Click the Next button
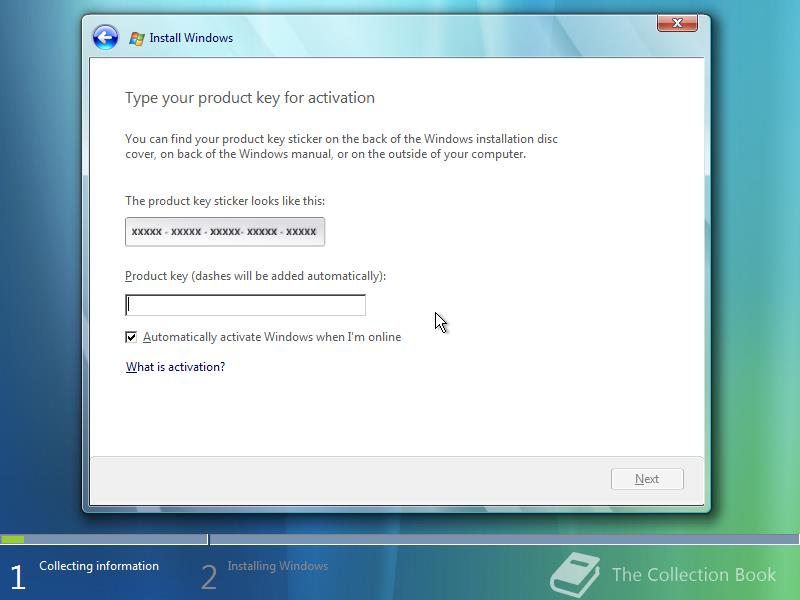Viewport: 800px width, 600px height. pos(647,479)
